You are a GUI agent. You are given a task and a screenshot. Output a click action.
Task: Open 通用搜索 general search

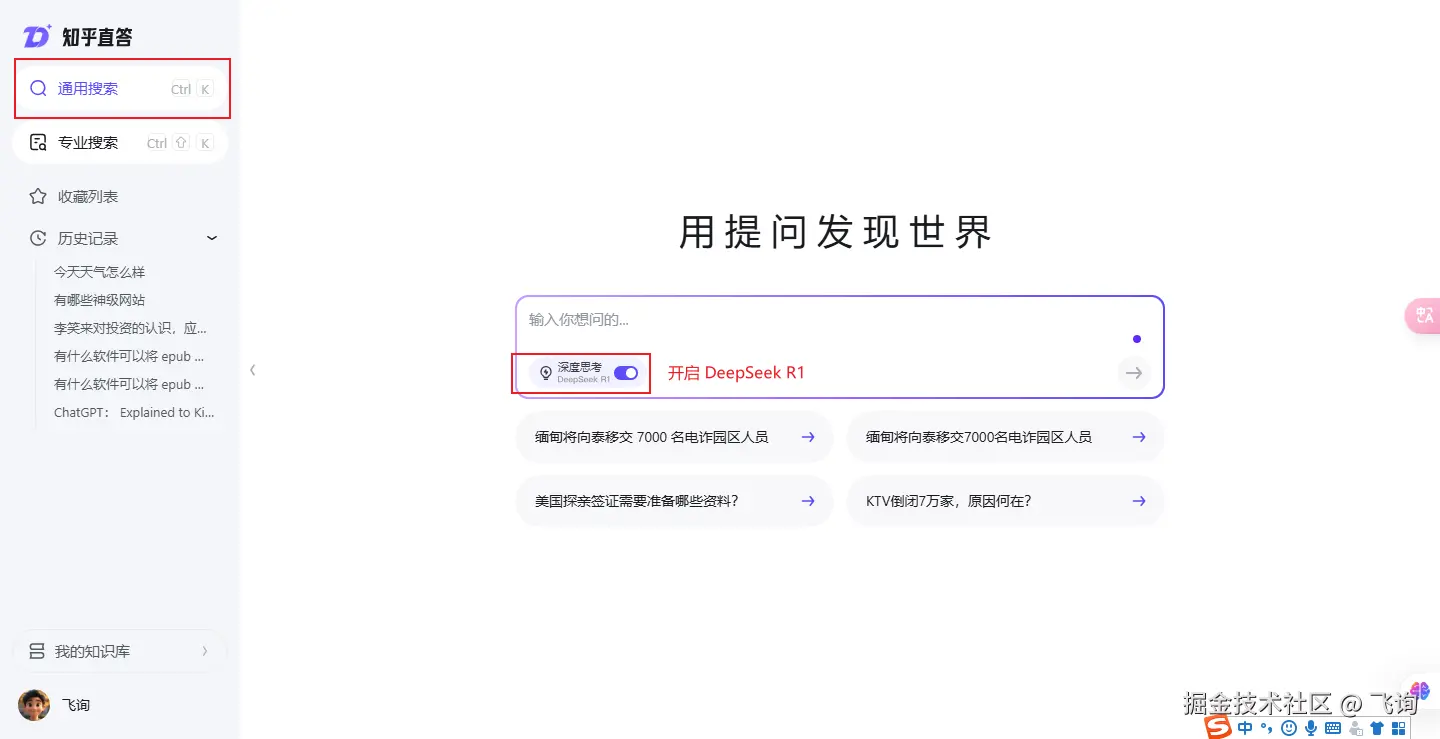[121, 89]
